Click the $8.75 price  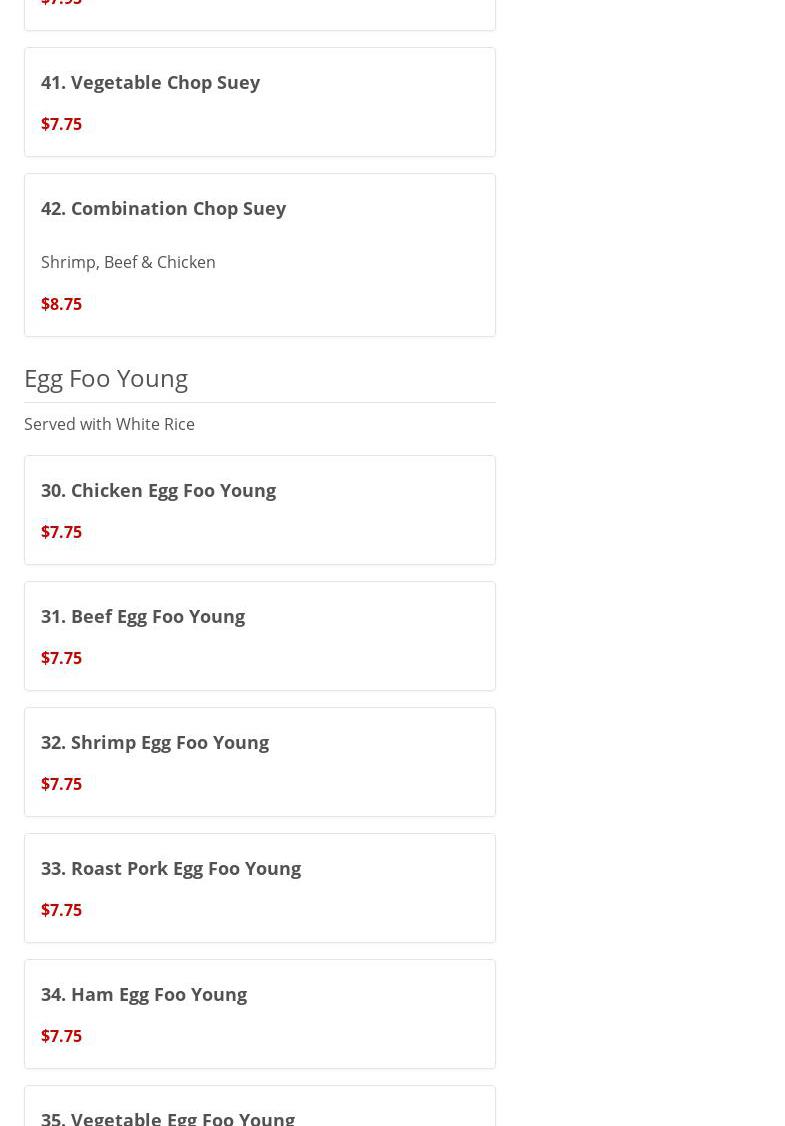coord(61,304)
